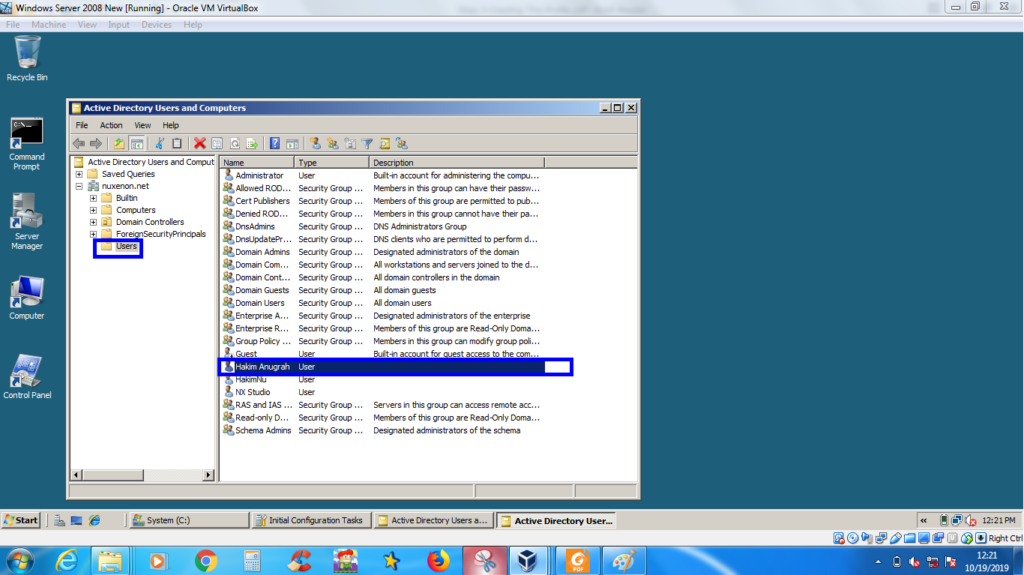Collapse the nuxenon.net domain node
The height and width of the screenshot is (575, 1024).
point(79,186)
